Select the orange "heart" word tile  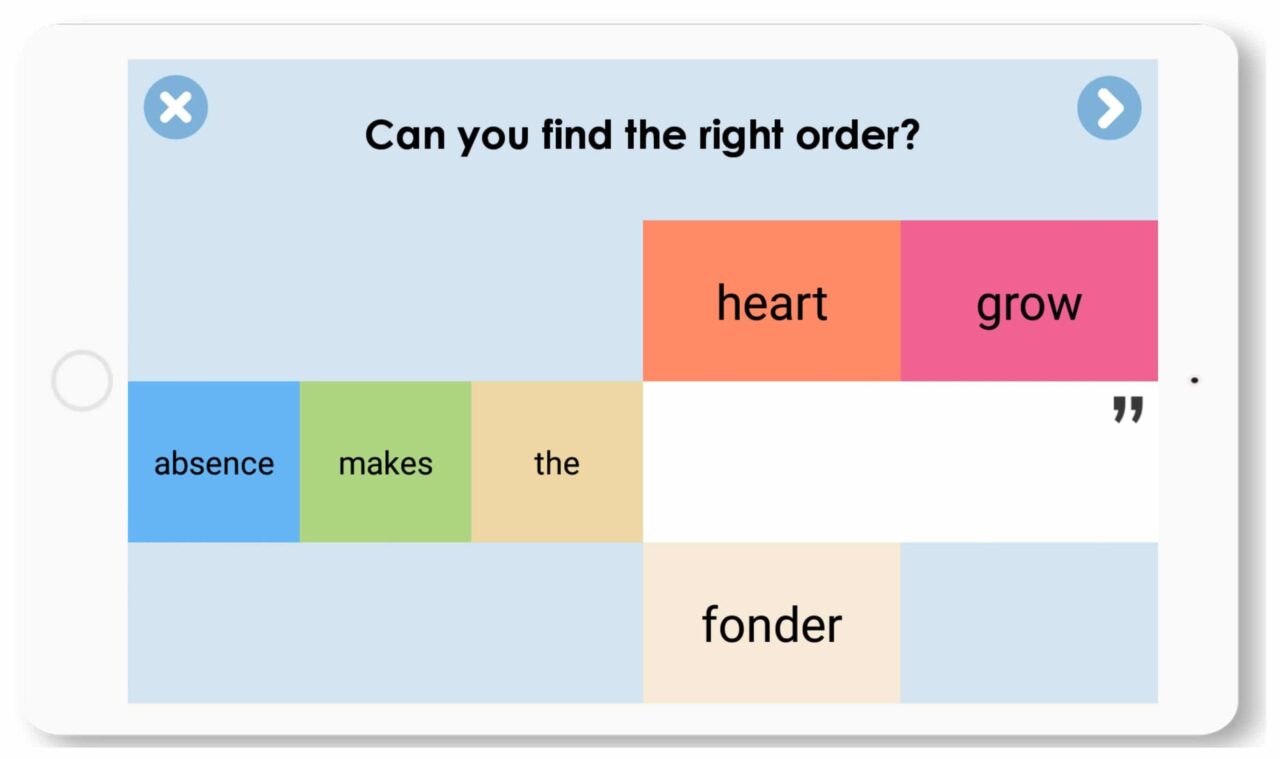click(x=771, y=301)
